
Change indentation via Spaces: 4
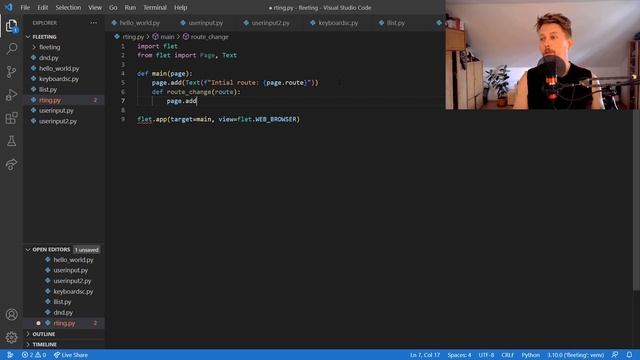[x=459, y=355]
